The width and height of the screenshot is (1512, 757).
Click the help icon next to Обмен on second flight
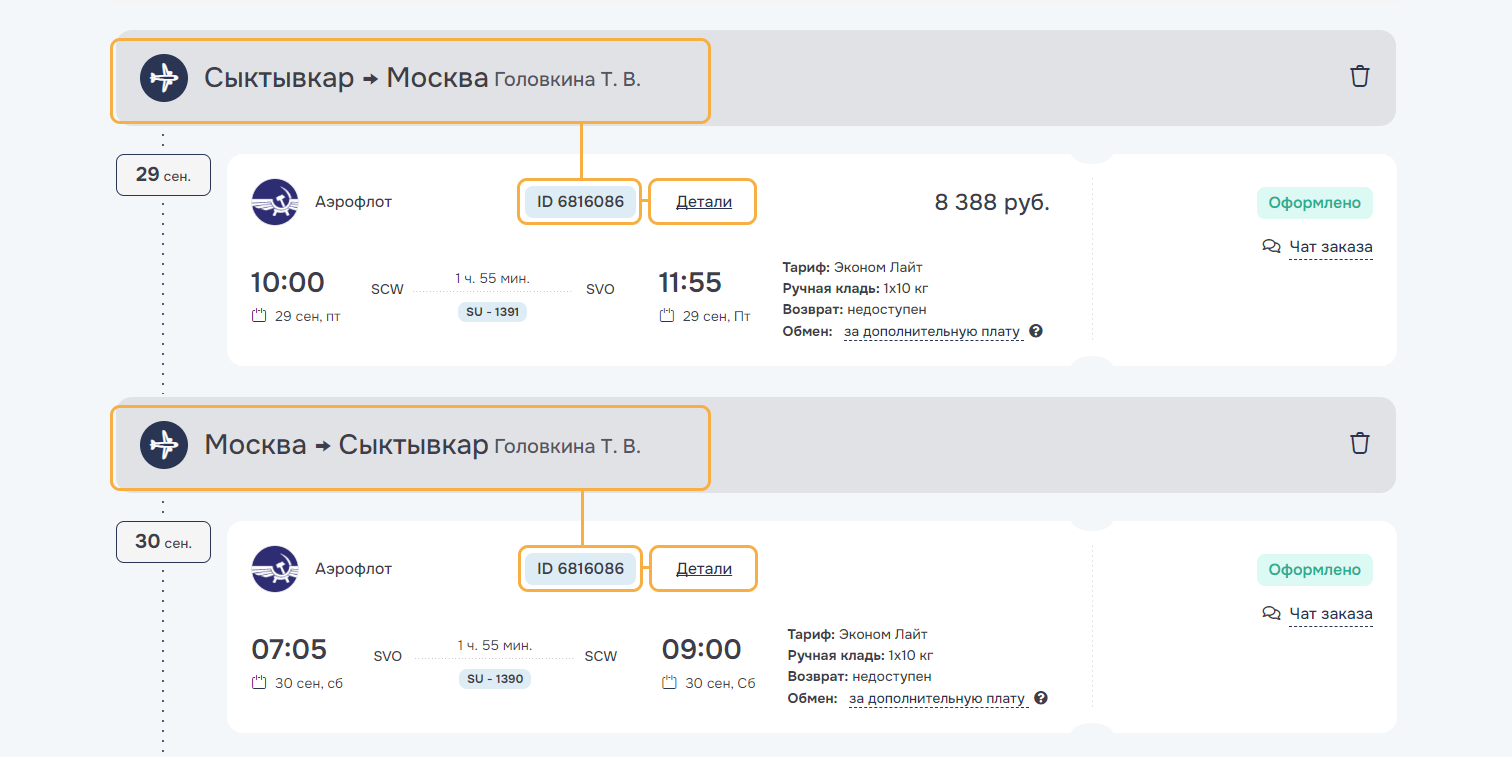[x=1041, y=698]
